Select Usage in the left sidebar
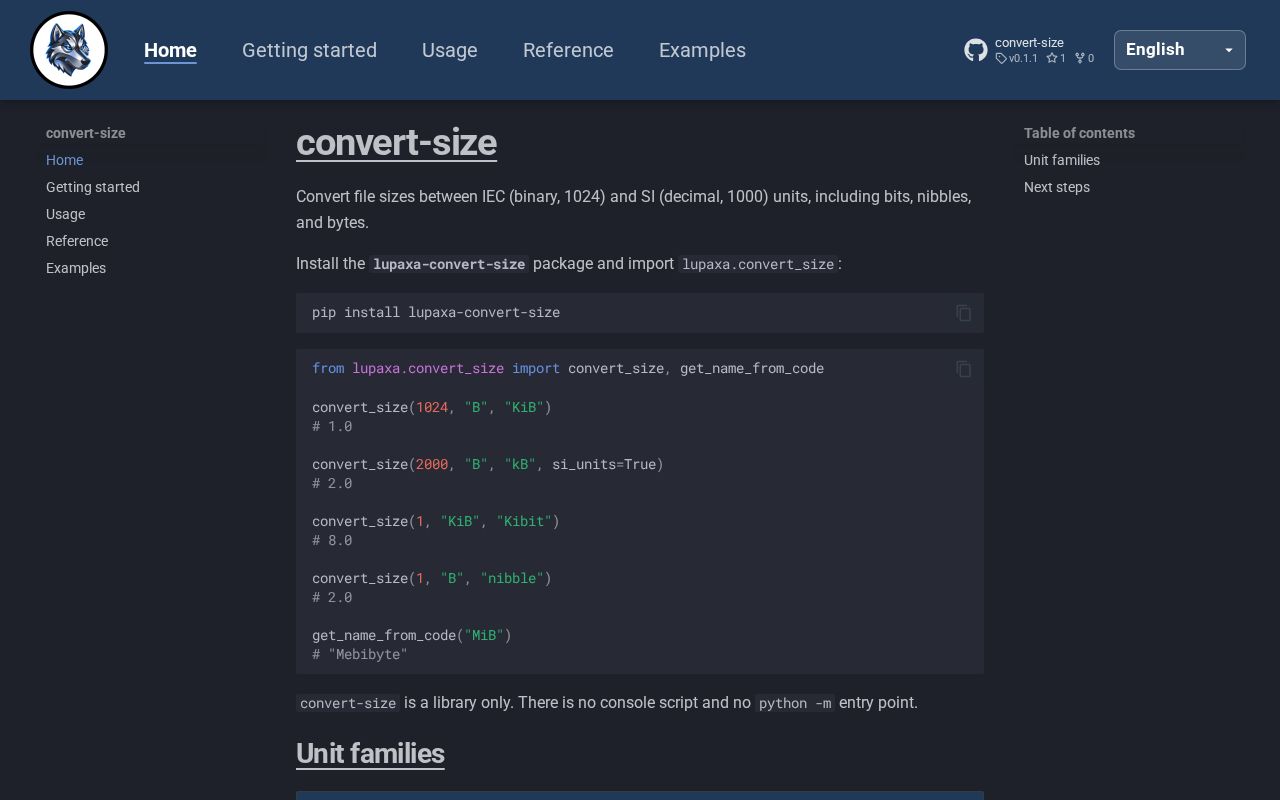This screenshot has height=800, width=1280. pos(65,214)
